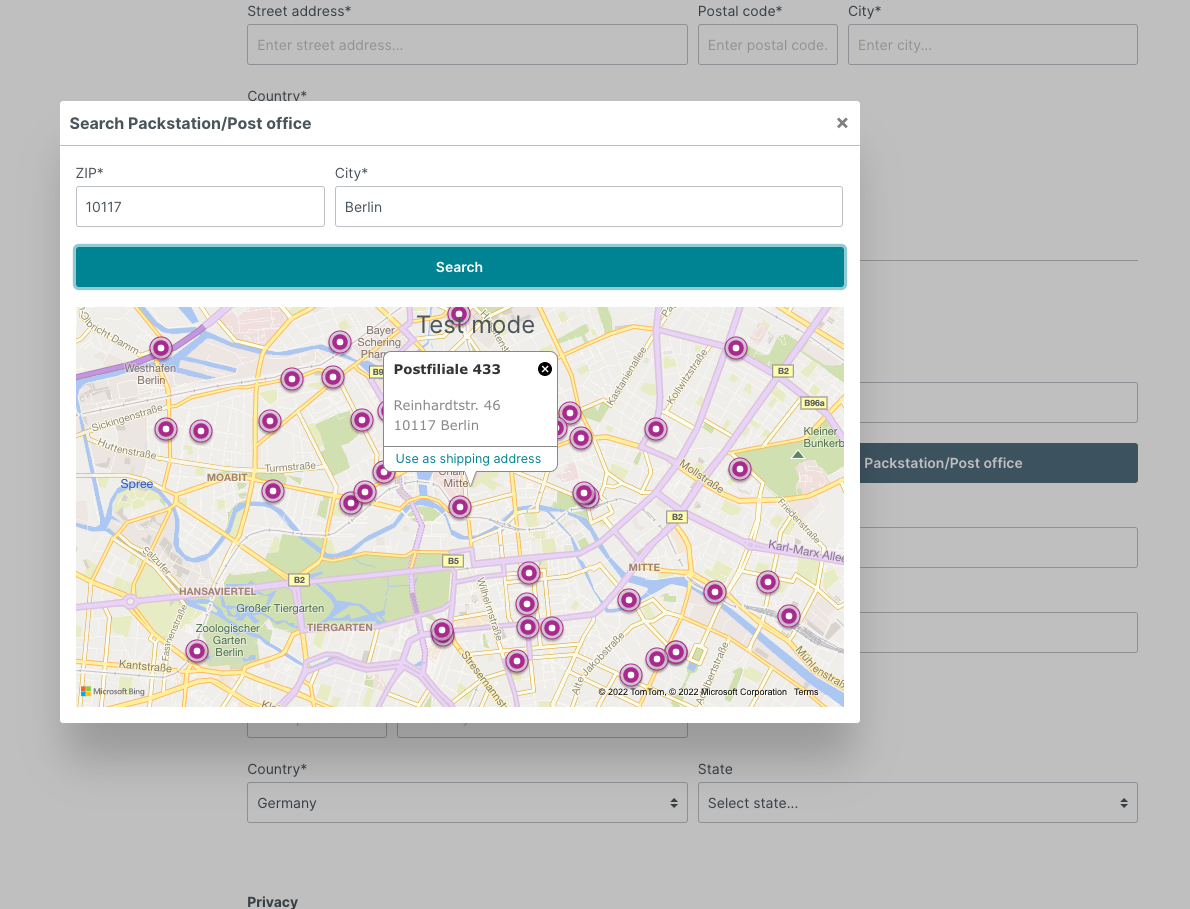The width and height of the screenshot is (1190, 909).
Task: Use Postfiliale 433 as shipping address
Action: click(468, 458)
